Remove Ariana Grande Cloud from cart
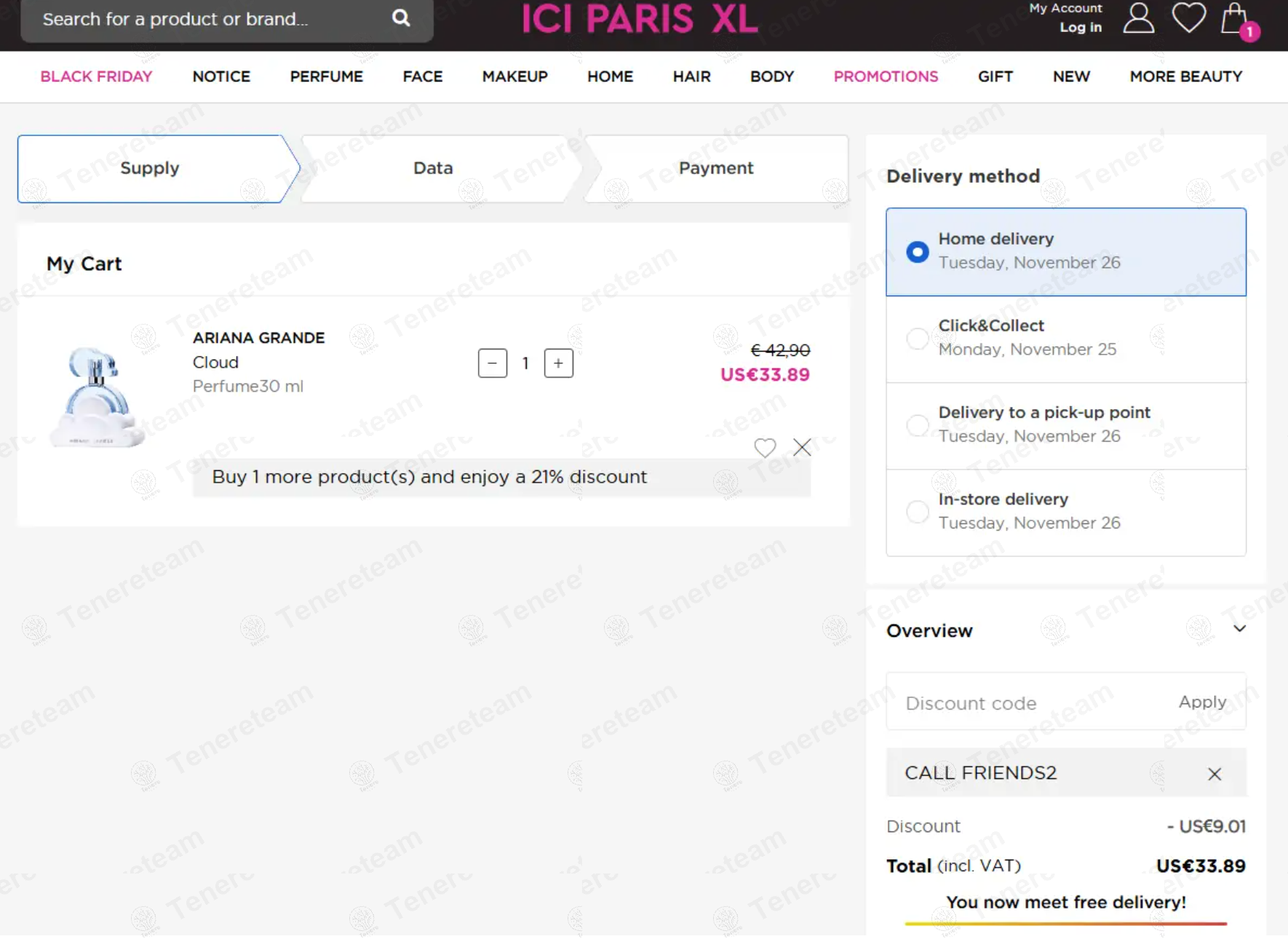This screenshot has height=939, width=1288. (x=802, y=447)
